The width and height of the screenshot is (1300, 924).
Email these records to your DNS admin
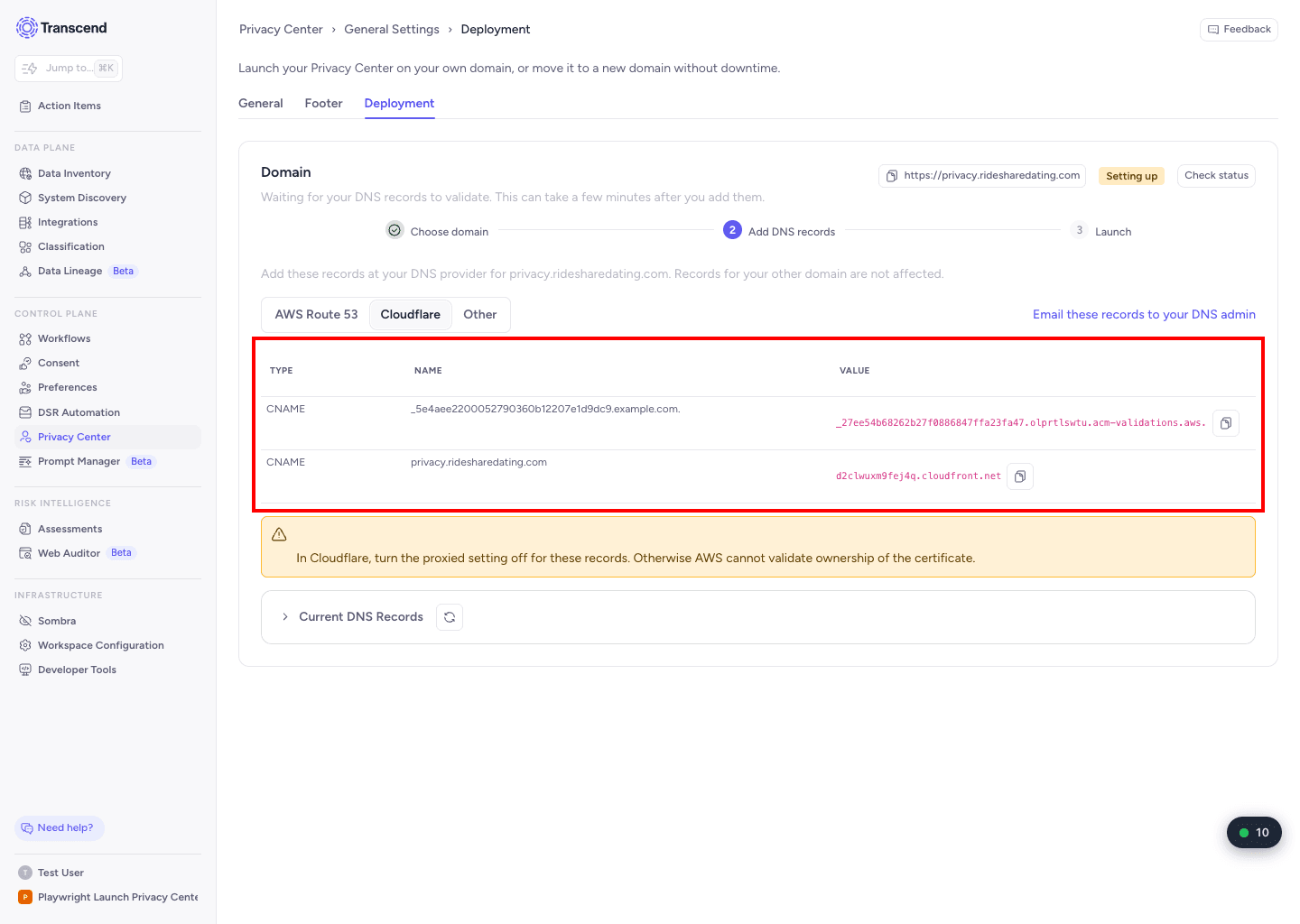click(x=1144, y=315)
